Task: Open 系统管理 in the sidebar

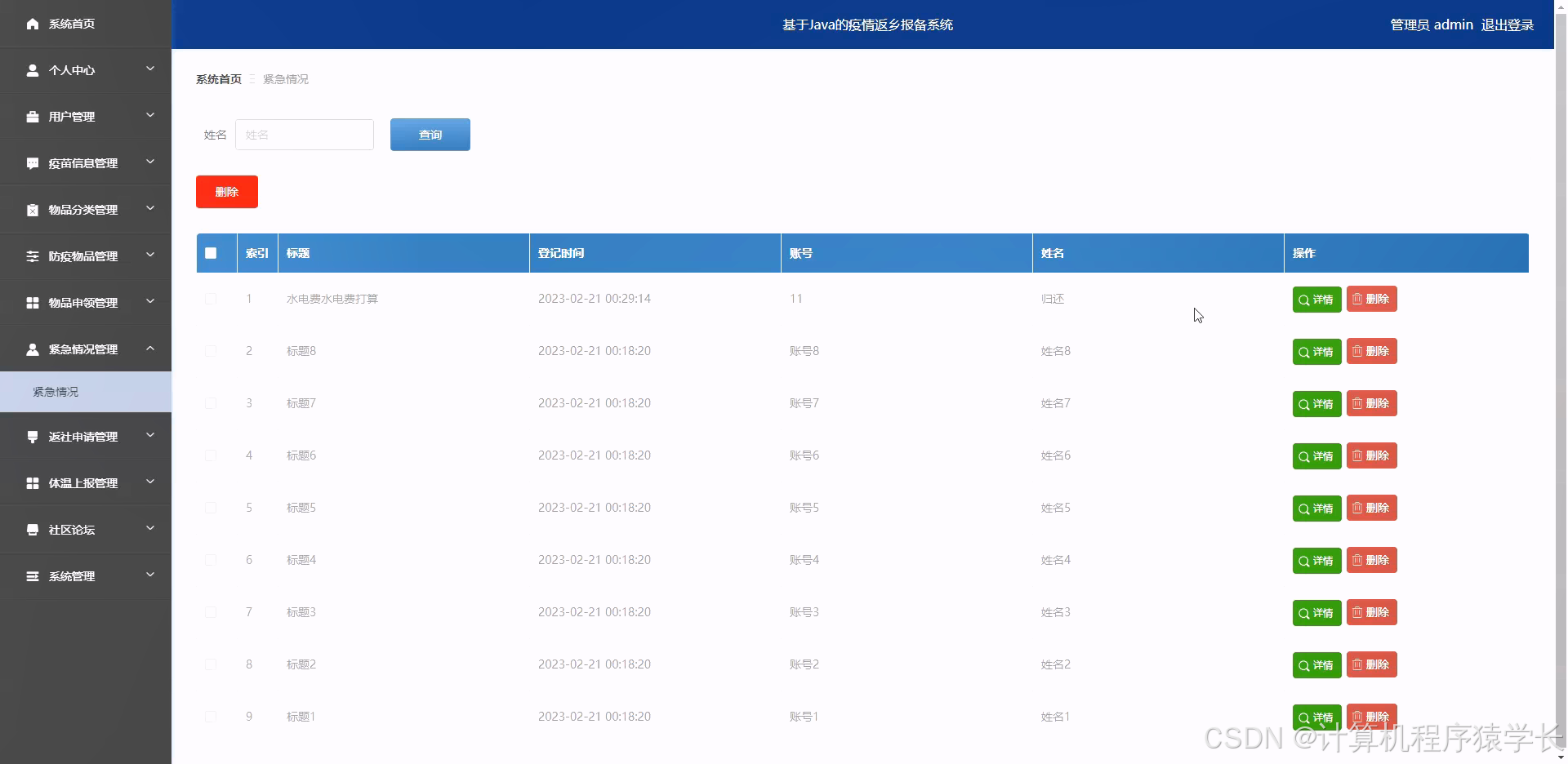Action: pos(86,576)
